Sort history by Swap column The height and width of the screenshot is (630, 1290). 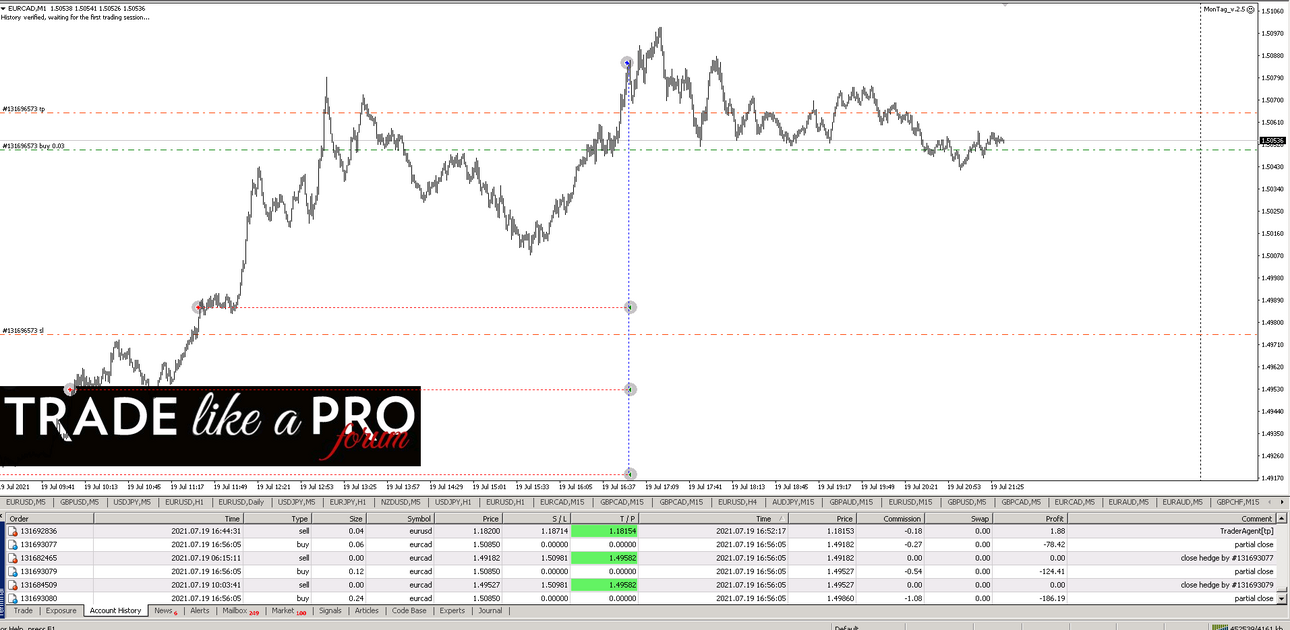click(x=958, y=518)
